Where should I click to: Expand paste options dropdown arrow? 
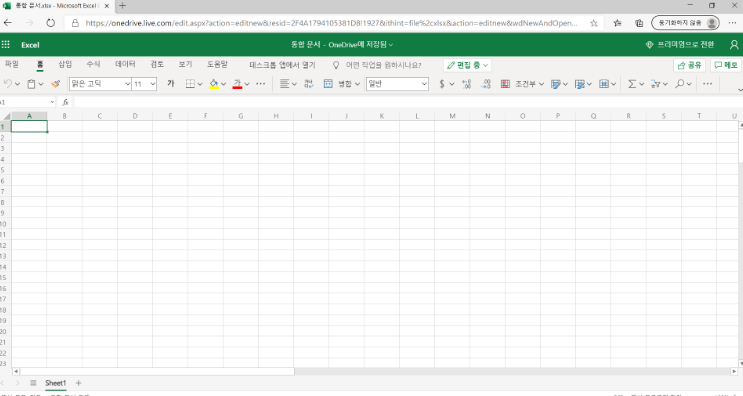(x=41, y=84)
